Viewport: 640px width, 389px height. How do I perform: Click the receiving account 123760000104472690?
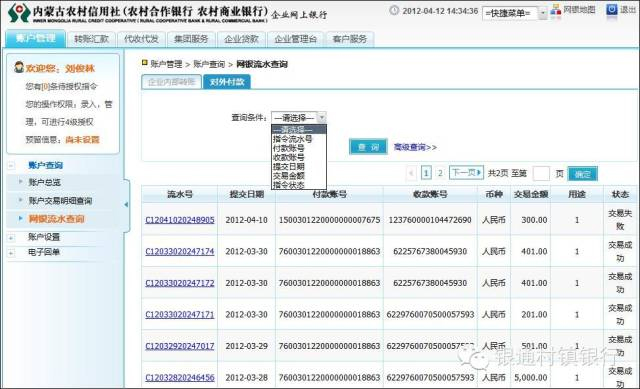(x=430, y=220)
